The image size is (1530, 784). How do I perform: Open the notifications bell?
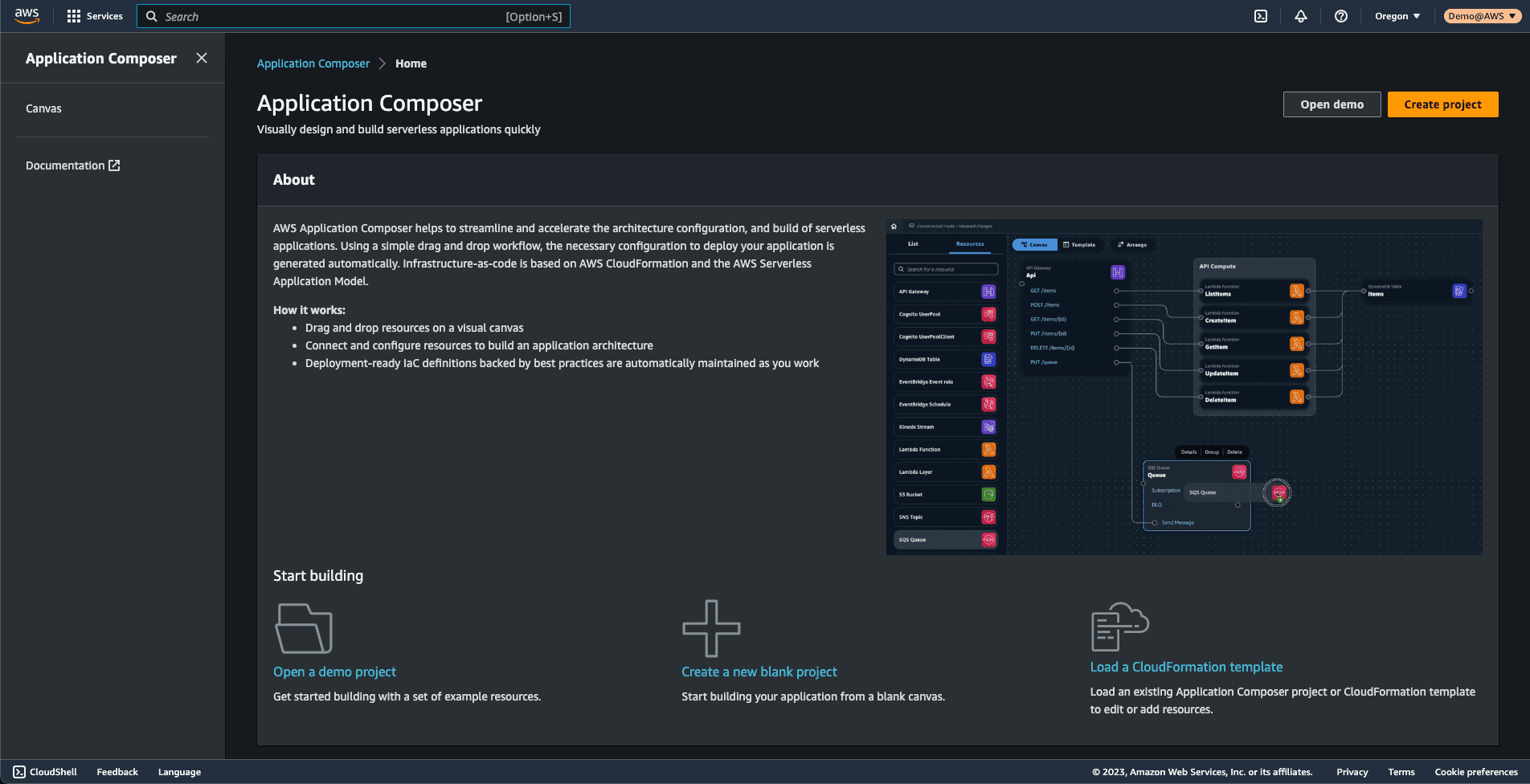point(1301,16)
